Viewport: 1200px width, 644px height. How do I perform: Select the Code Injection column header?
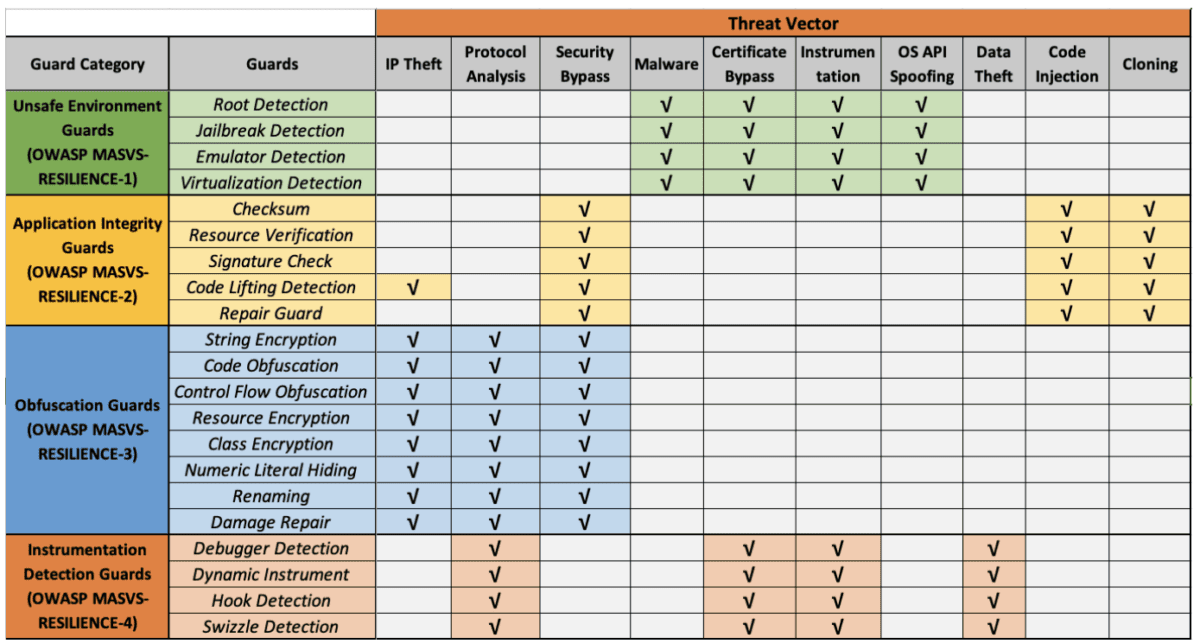(1066, 64)
